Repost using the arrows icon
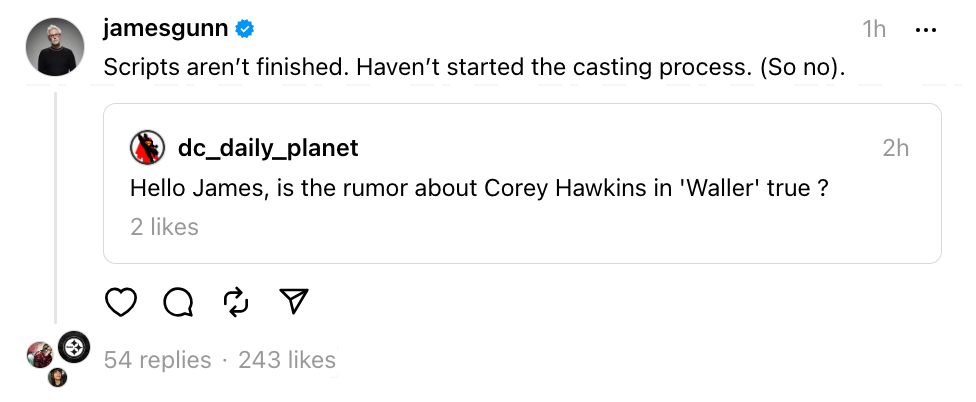 236,301
